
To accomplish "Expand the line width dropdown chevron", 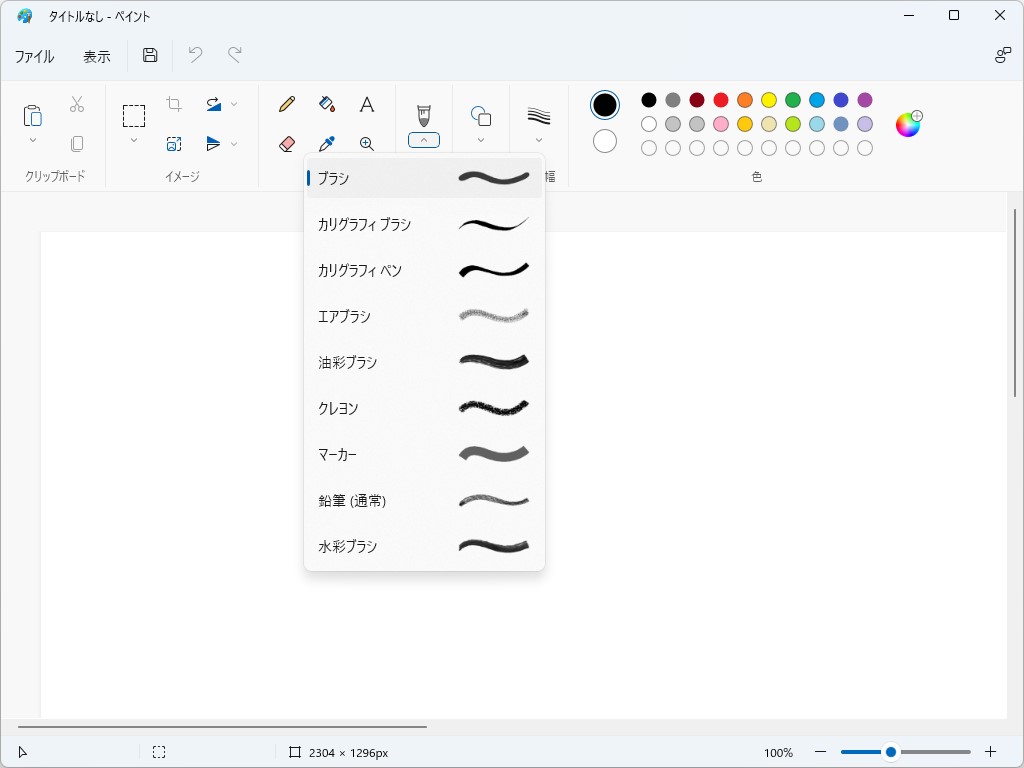I will (539, 140).
